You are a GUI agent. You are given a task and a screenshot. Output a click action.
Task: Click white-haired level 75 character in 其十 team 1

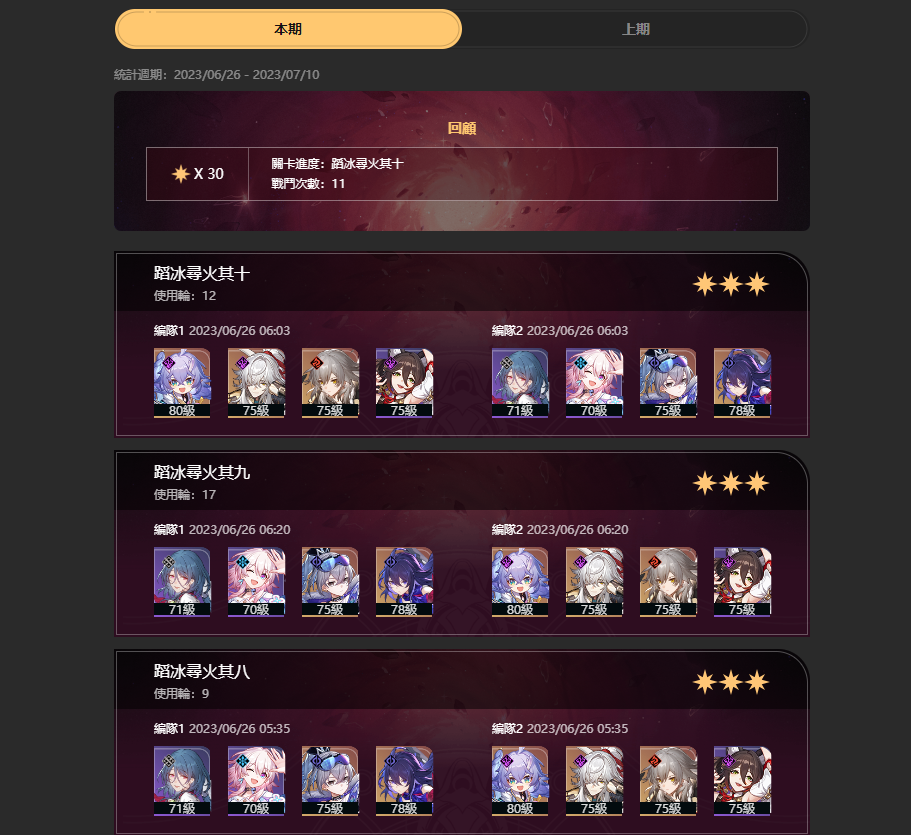[x=256, y=383]
